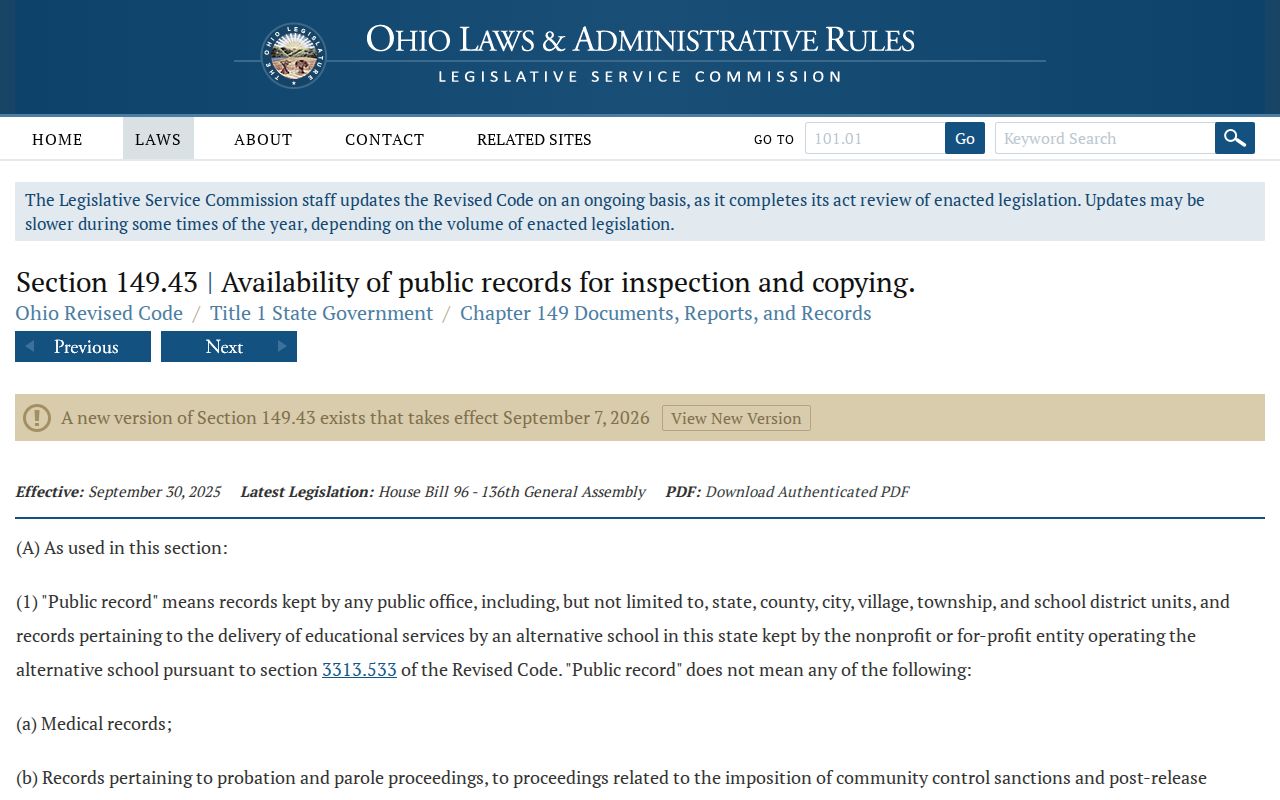The height and width of the screenshot is (800, 1280).
Task: Follow the section 3313.533 link
Action: (x=359, y=670)
